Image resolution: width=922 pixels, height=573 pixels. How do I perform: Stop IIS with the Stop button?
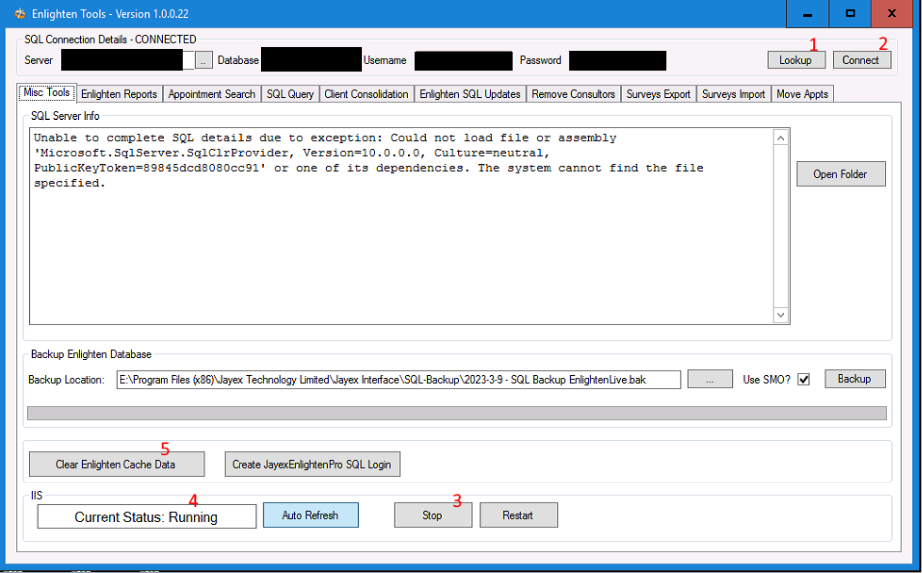point(433,515)
